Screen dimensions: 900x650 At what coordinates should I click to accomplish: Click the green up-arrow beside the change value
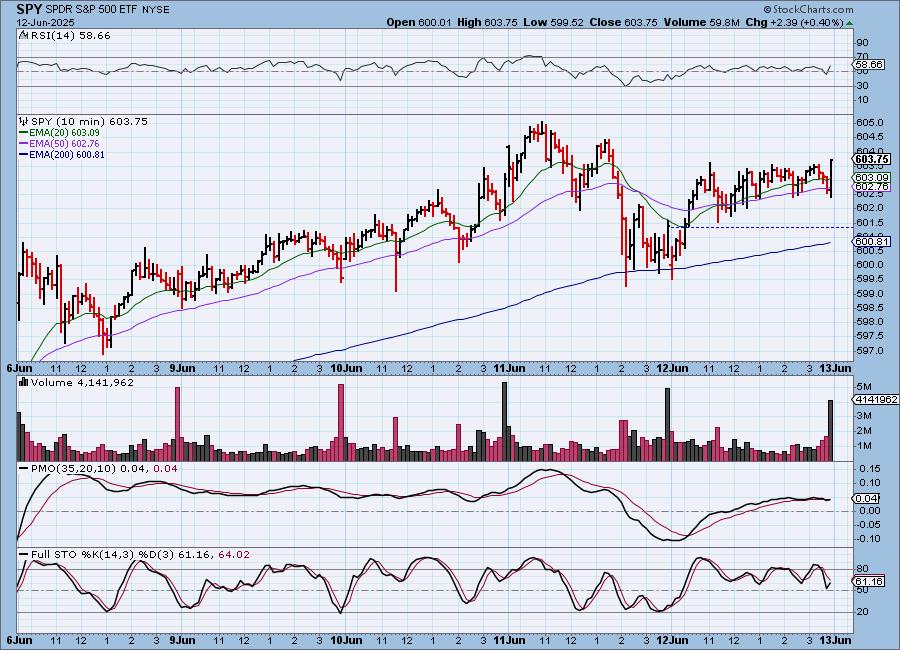tap(849, 23)
